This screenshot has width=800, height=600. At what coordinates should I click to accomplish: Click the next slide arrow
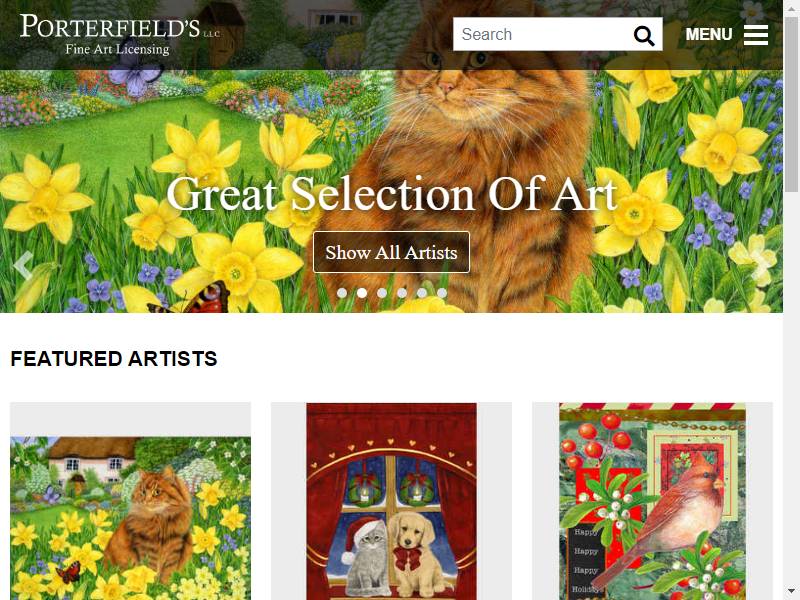(760, 265)
